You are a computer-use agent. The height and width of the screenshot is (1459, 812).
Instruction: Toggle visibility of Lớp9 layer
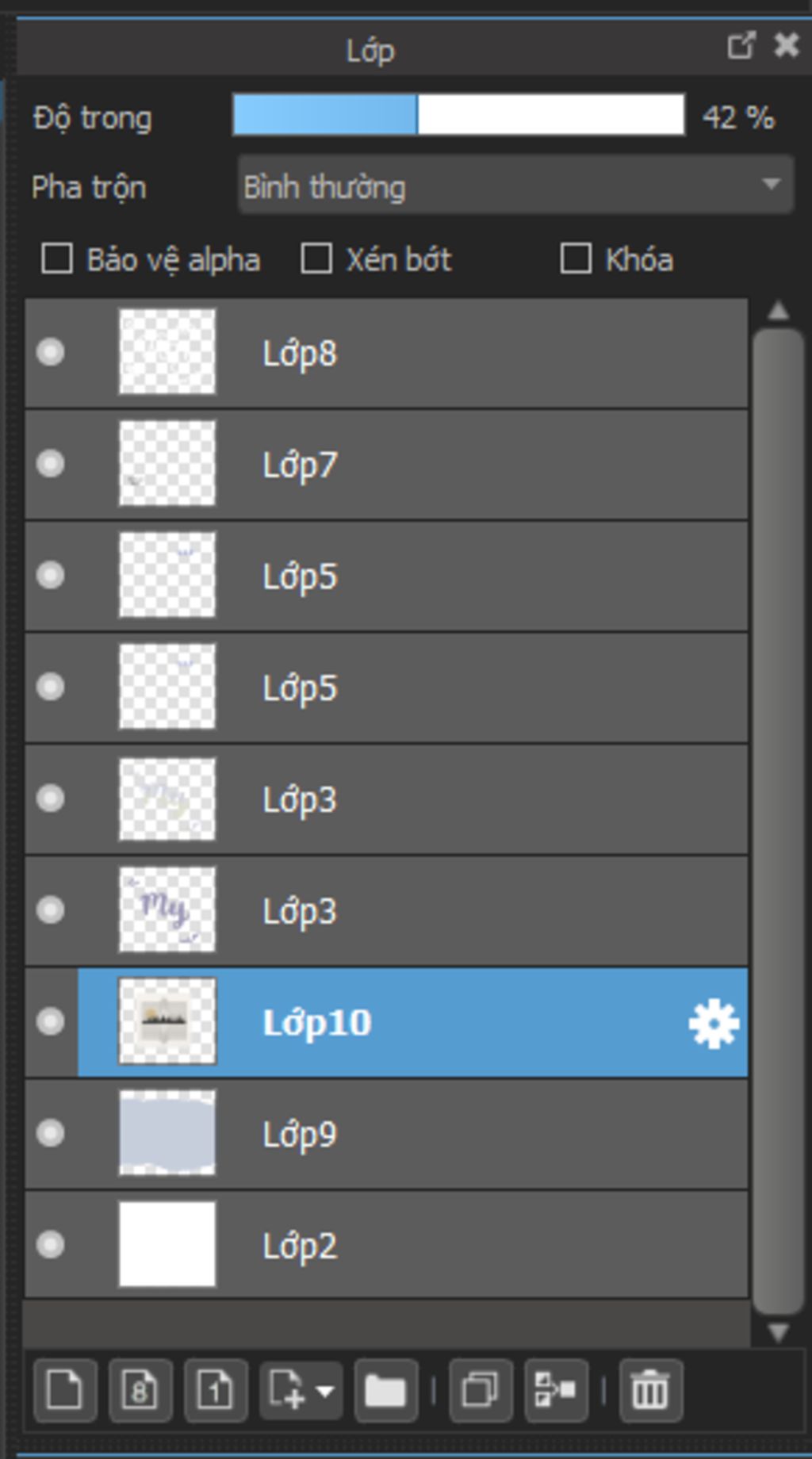51,1133
